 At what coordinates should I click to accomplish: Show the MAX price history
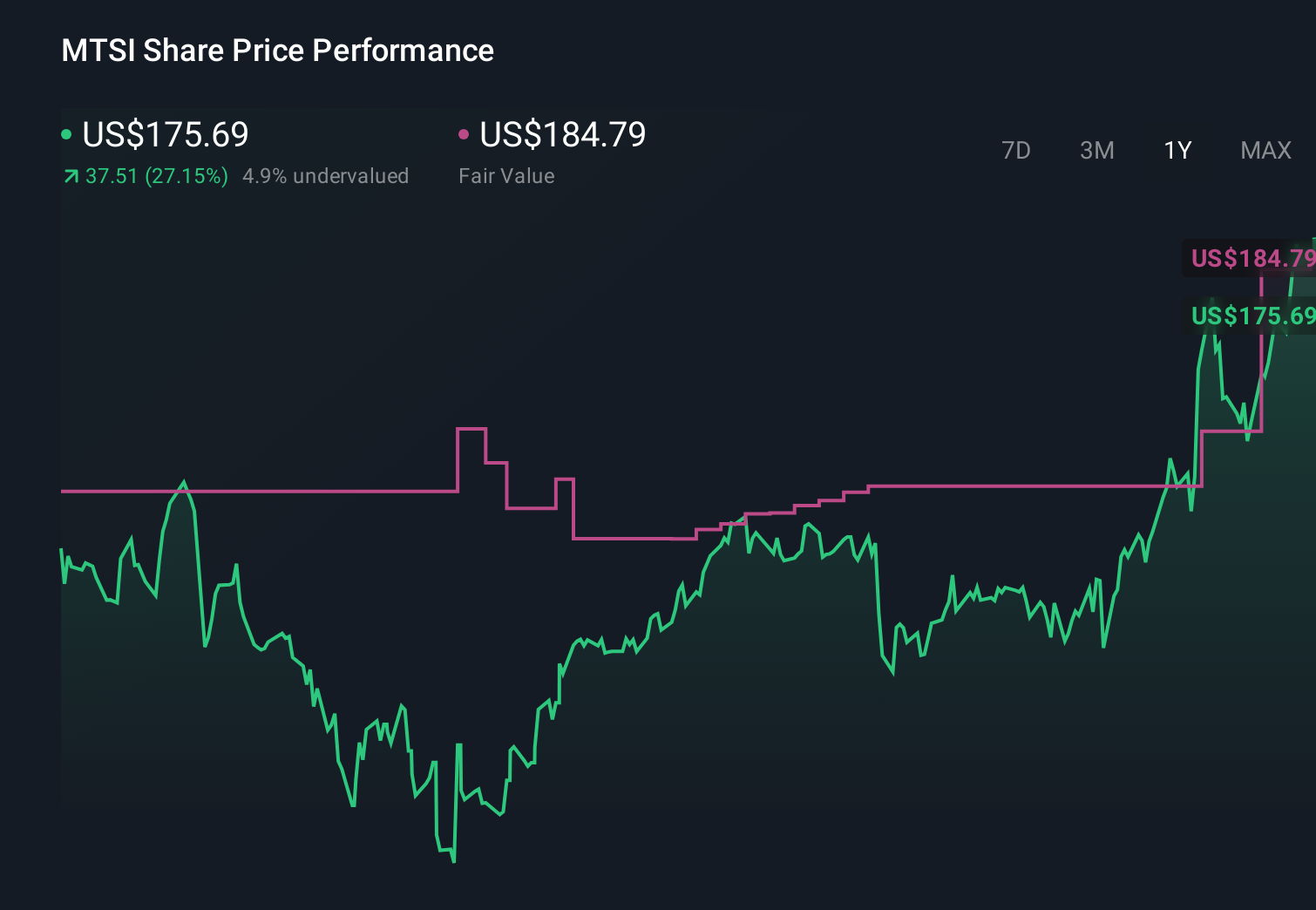(1265, 151)
